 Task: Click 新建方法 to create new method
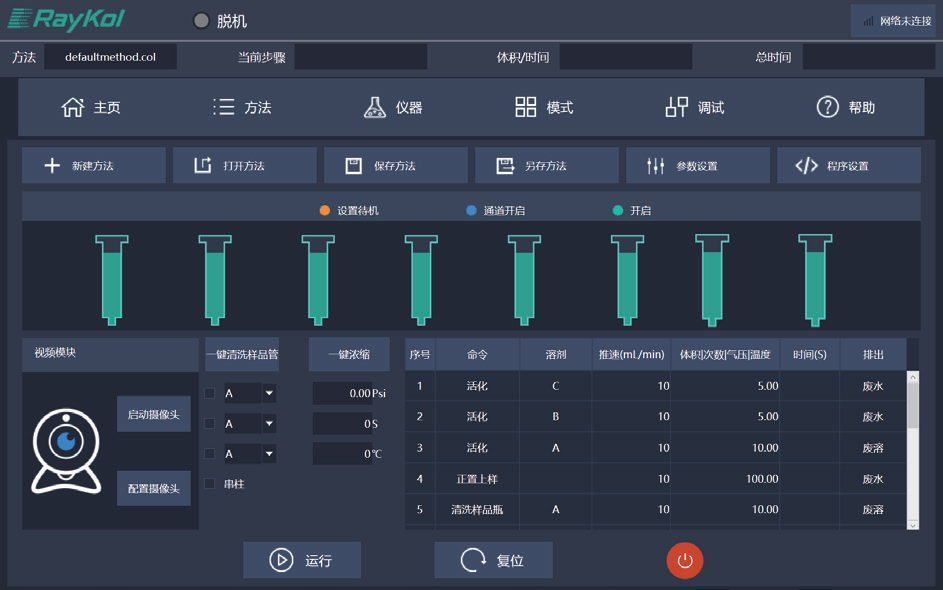pos(93,166)
